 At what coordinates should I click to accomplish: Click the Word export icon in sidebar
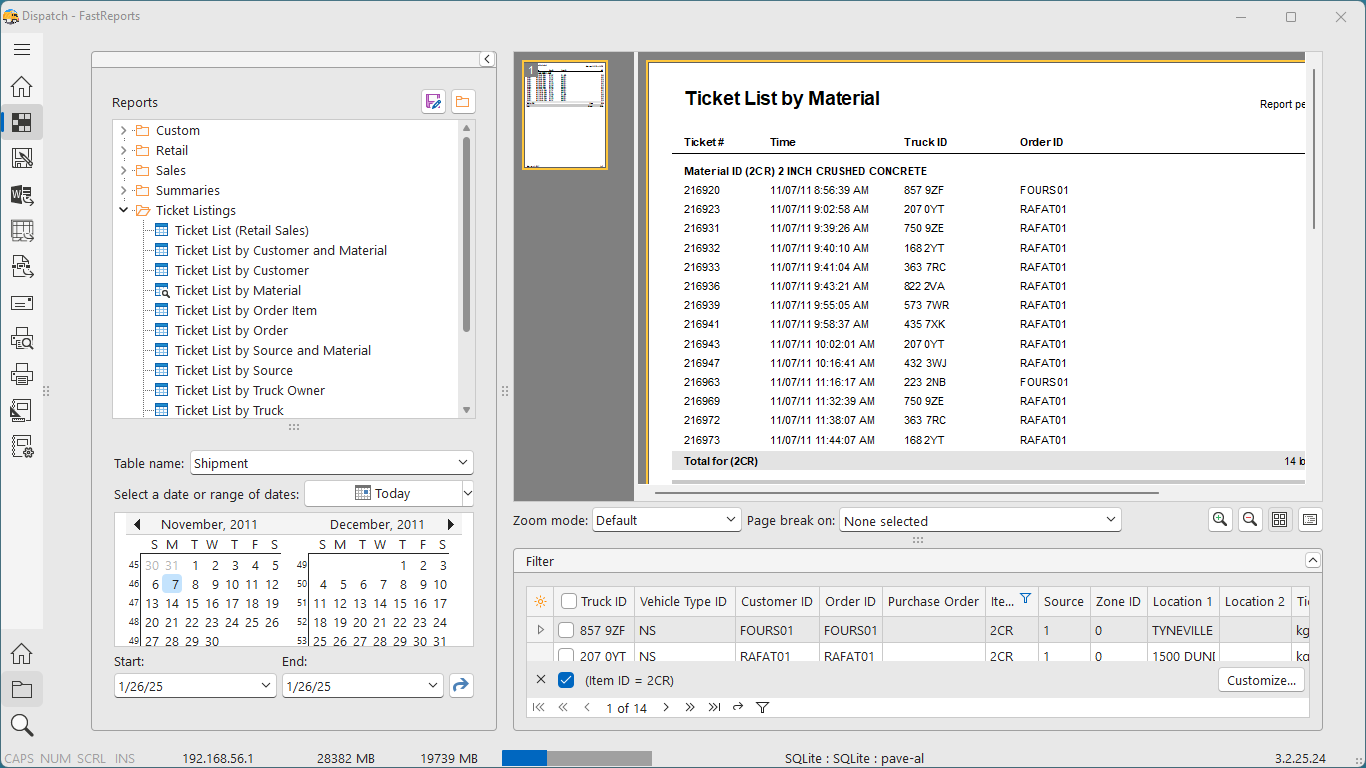click(22, 195)
